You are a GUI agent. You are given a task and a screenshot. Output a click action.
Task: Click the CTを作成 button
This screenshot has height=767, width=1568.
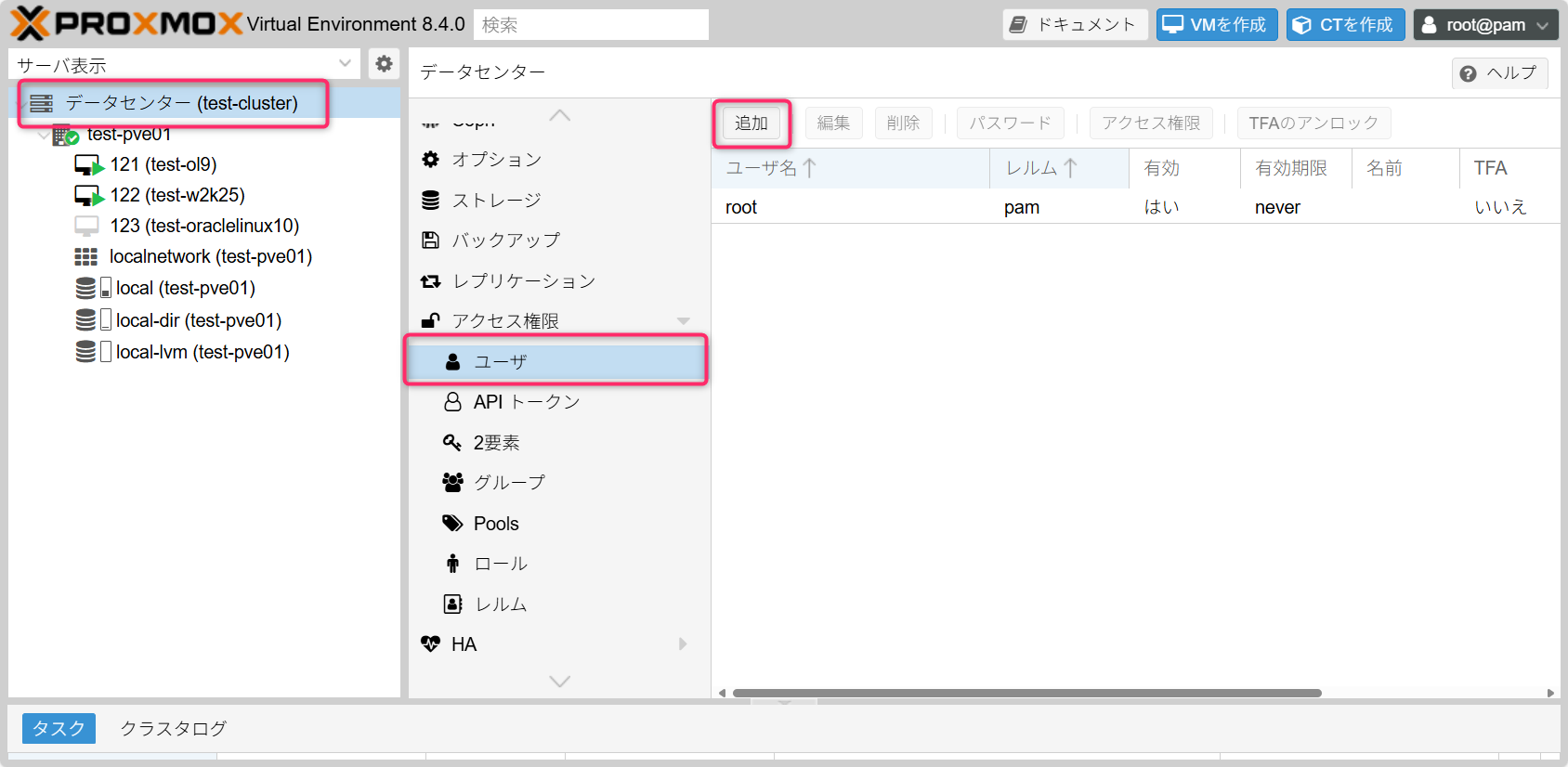click(1346, 25)
